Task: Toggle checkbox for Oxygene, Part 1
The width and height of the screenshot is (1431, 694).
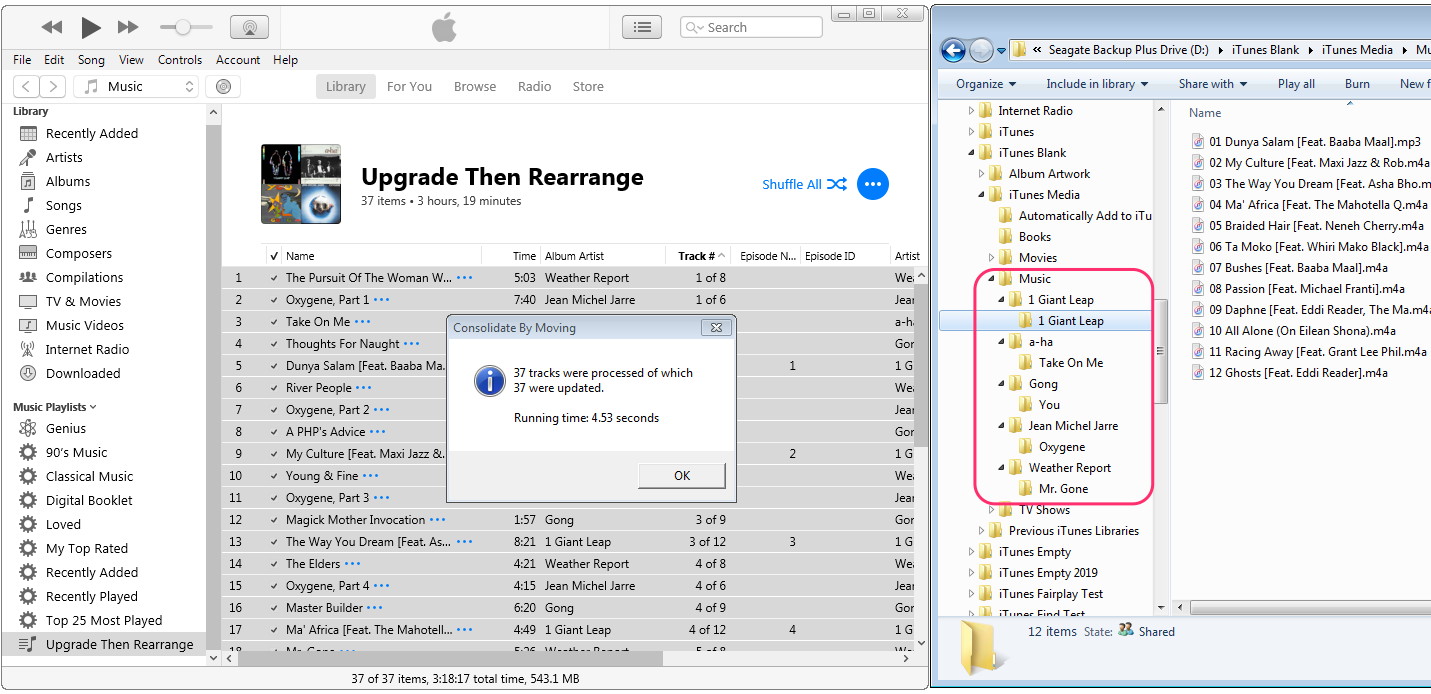Action: [x=274, y=300]
